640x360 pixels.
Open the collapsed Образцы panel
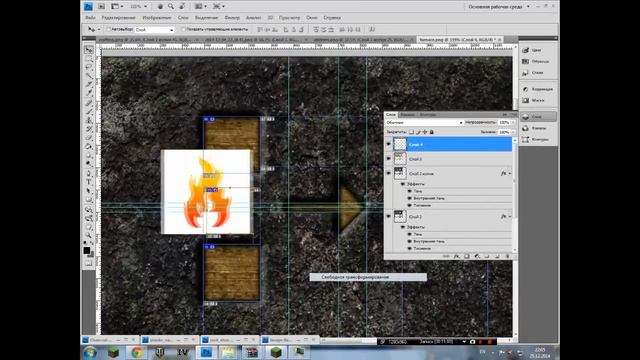pyautogui.click(x=538, y=61)
